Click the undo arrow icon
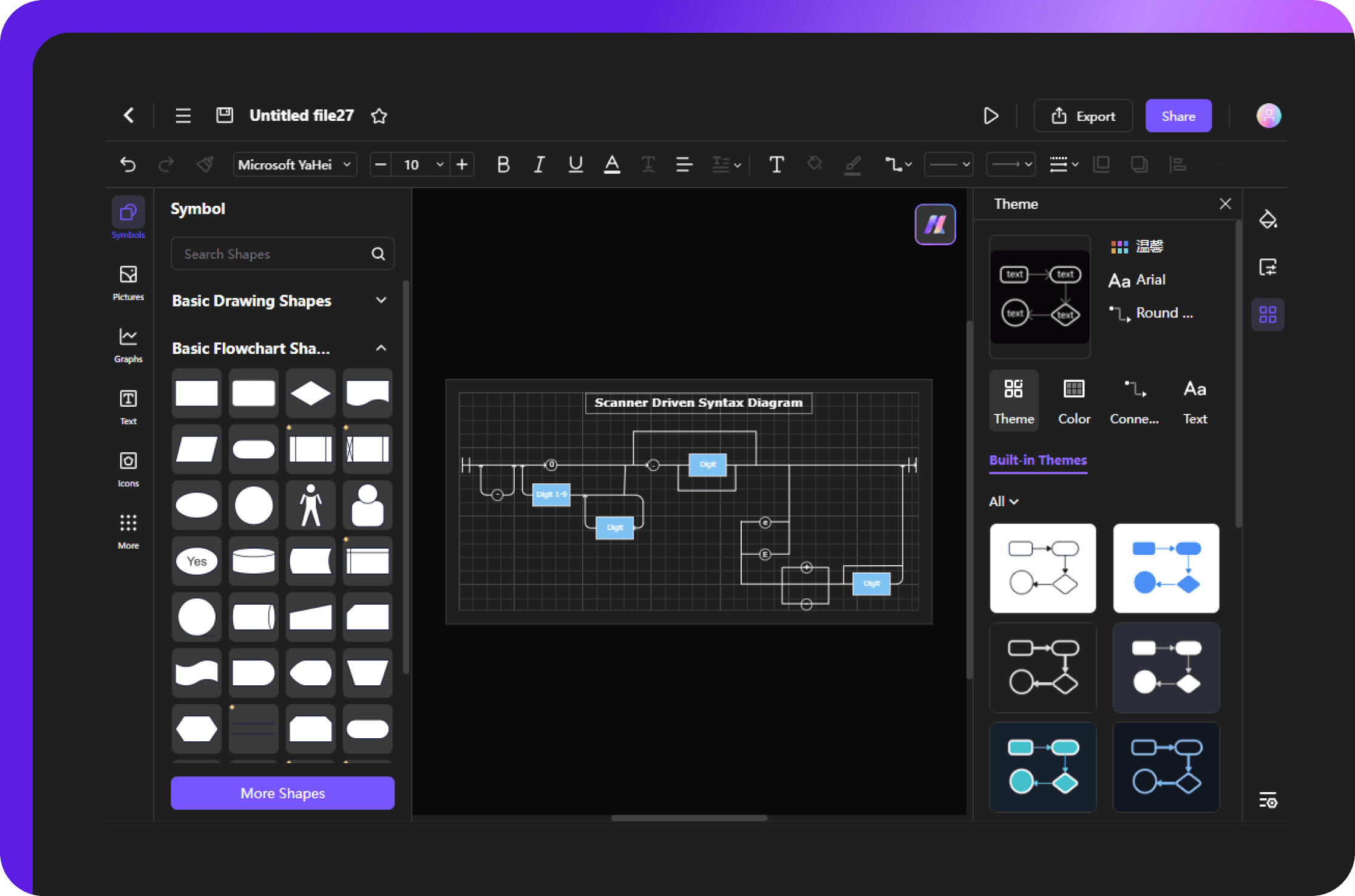The image size is (1355, 896). click(127, 164)
